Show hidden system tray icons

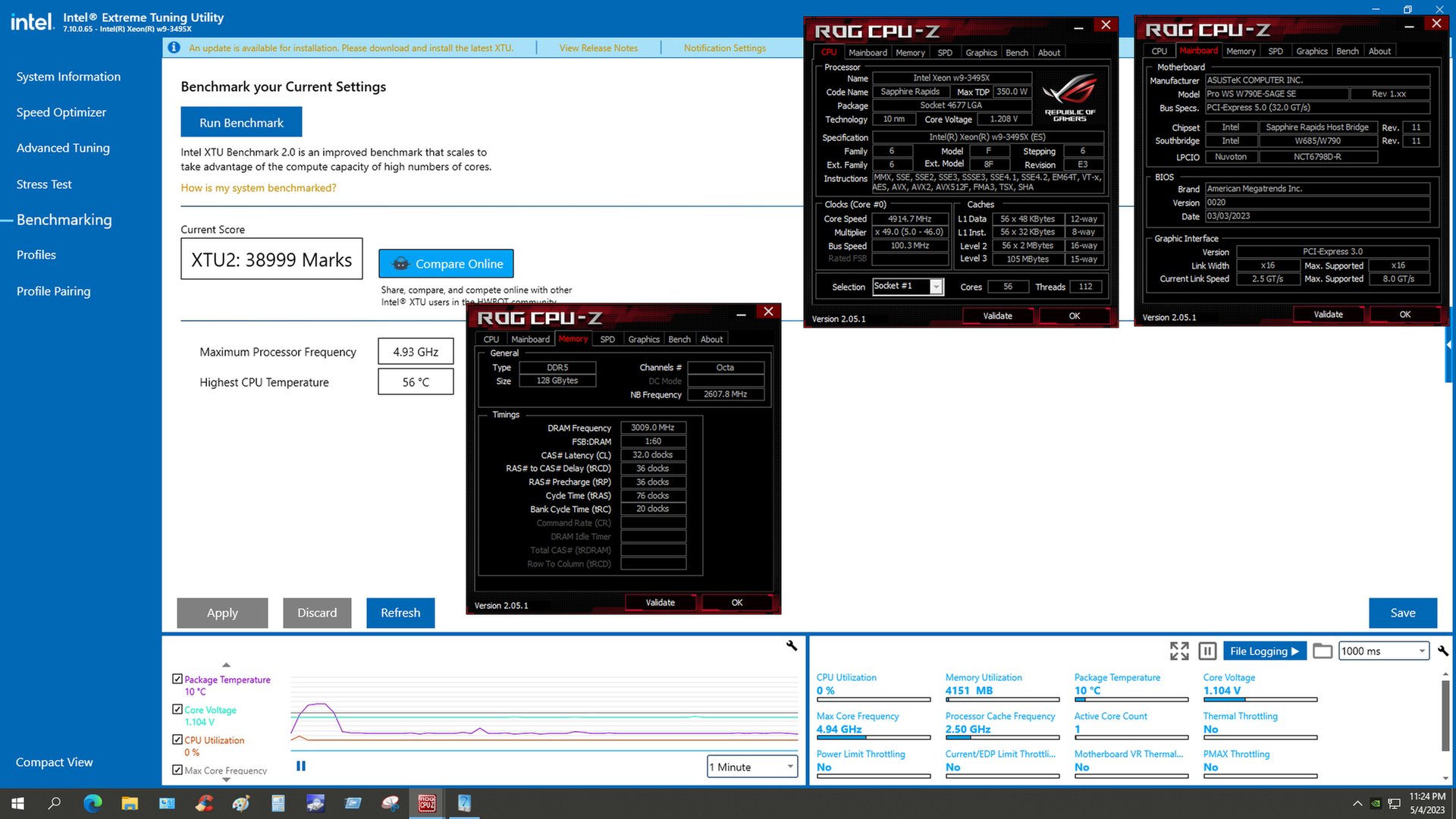point(1357,803)
